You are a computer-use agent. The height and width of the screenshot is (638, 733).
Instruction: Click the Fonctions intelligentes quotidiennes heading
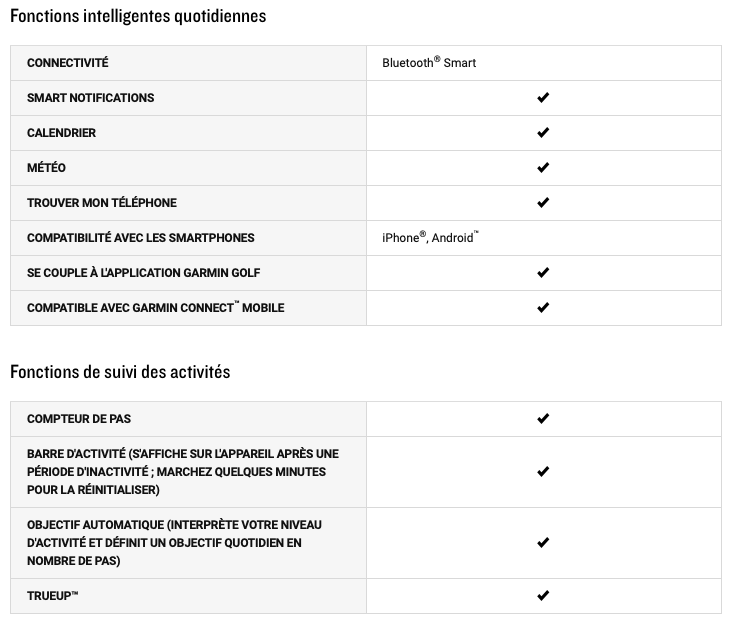pos(138,16)
